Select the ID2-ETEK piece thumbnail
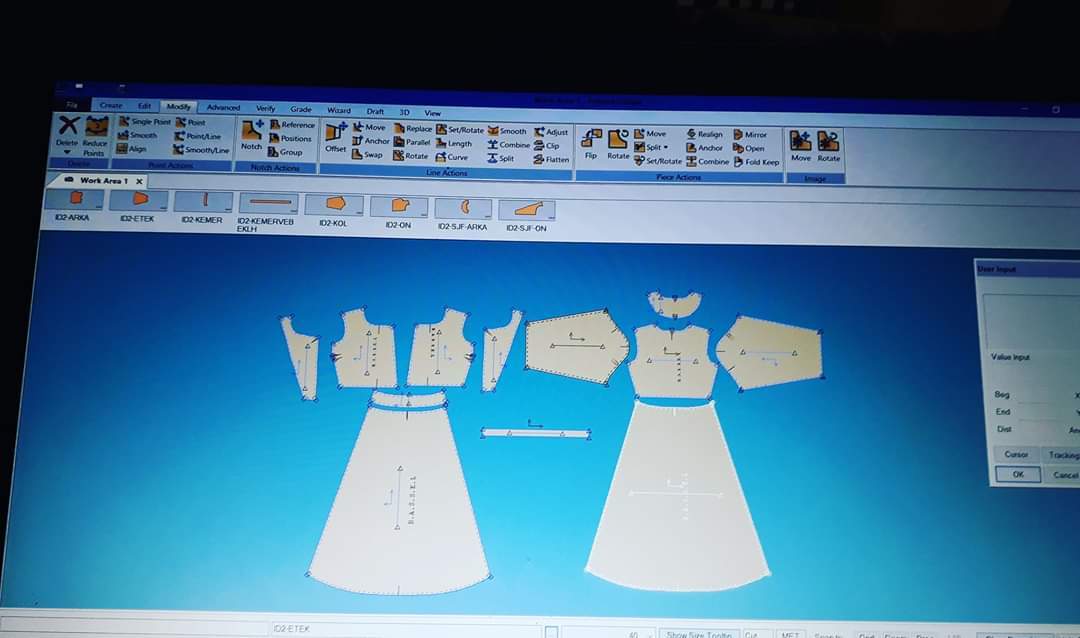This screenshot has height=638, width=1080. tap(137, 204)
